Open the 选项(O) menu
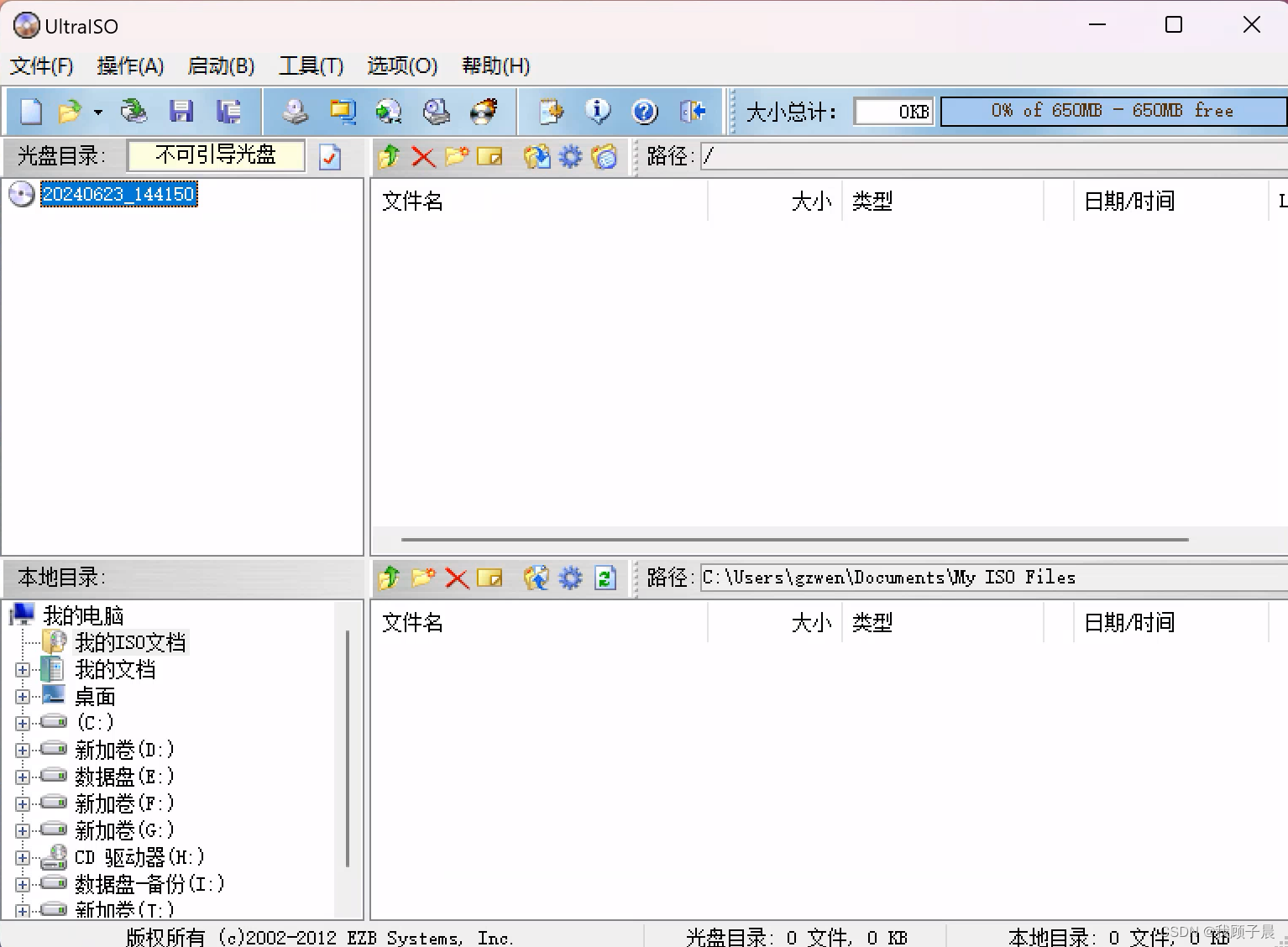Viewport: 1288px width, 947px height. coord(402,65)
